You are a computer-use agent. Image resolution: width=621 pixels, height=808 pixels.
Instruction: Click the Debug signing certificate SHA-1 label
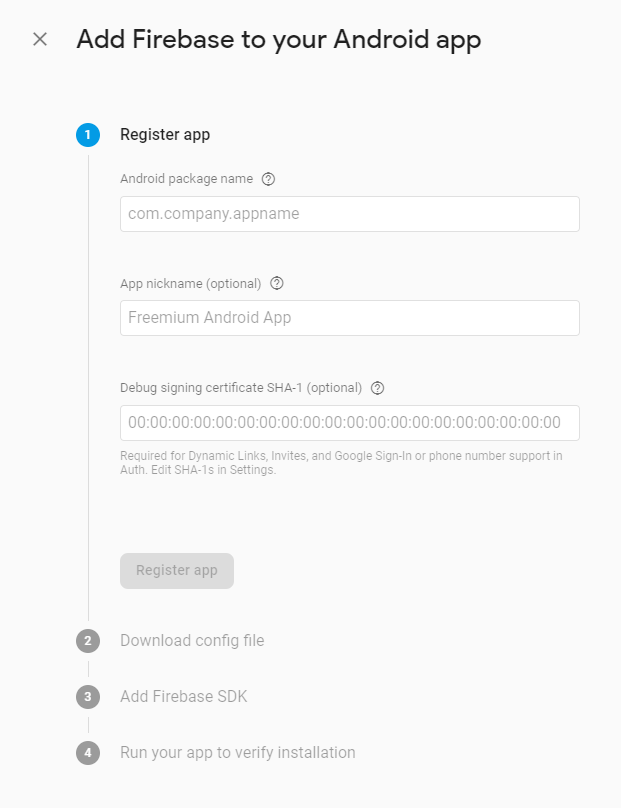tap(241, 388)
